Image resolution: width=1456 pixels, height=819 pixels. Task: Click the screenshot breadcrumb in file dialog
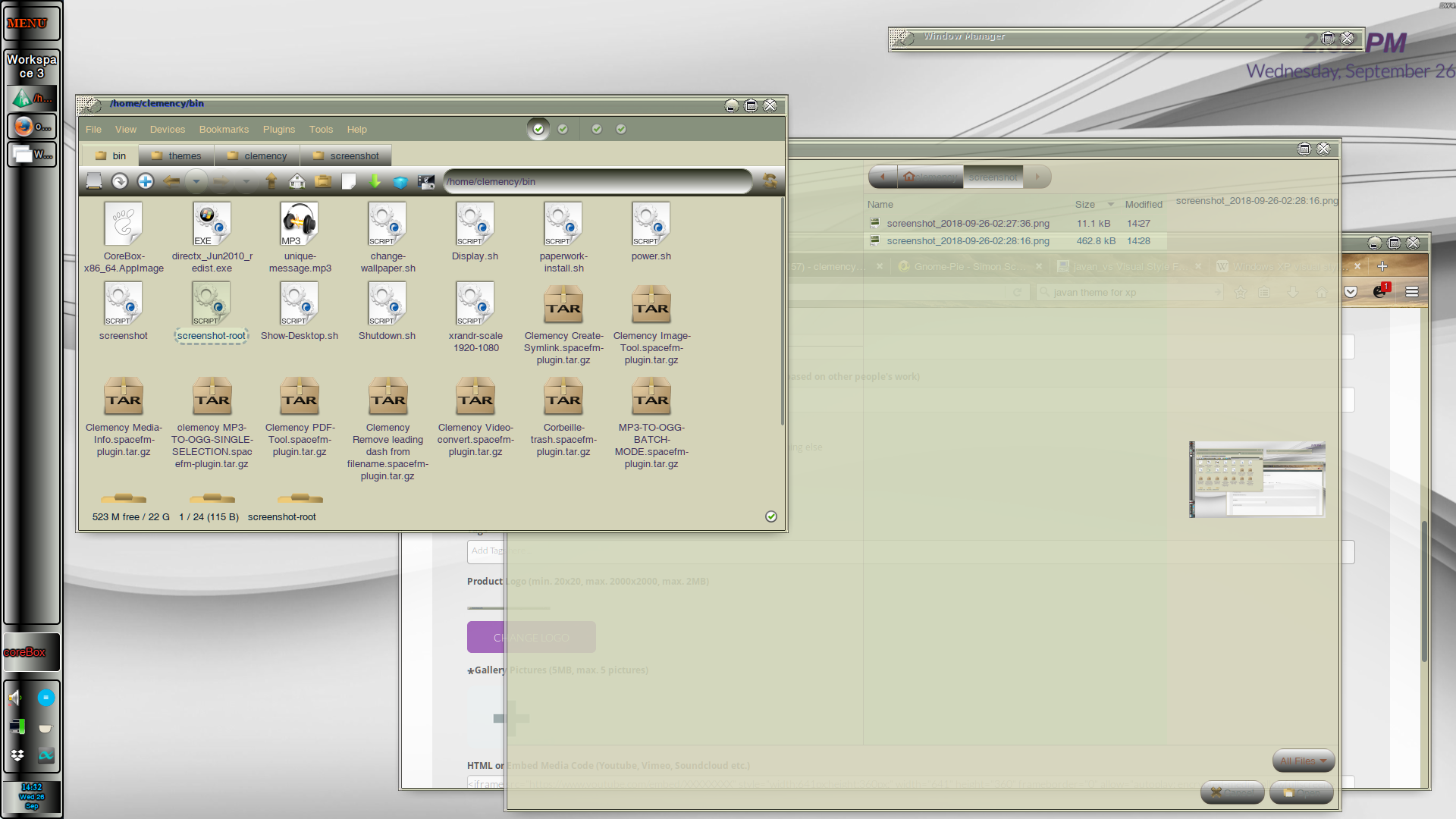(993, 177)
